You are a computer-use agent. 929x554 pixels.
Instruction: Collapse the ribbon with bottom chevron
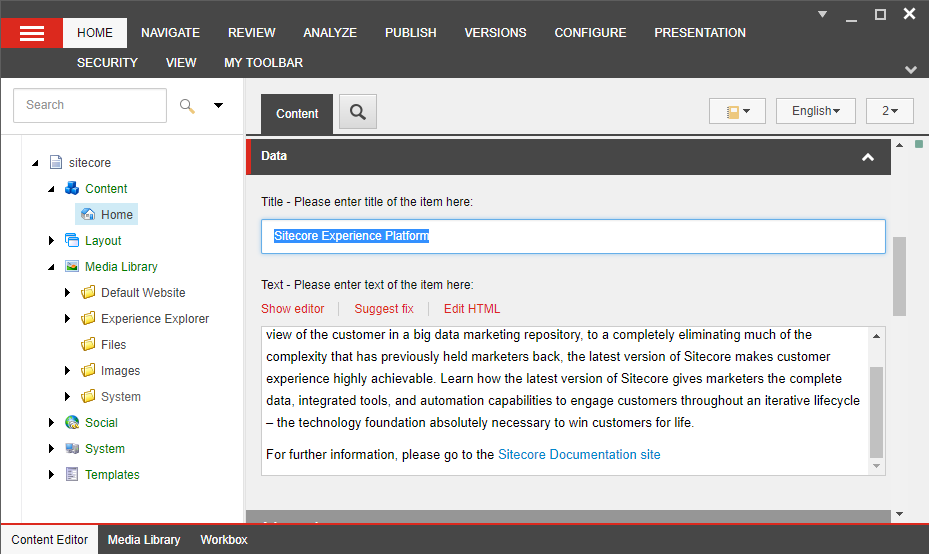pos(911,70)
